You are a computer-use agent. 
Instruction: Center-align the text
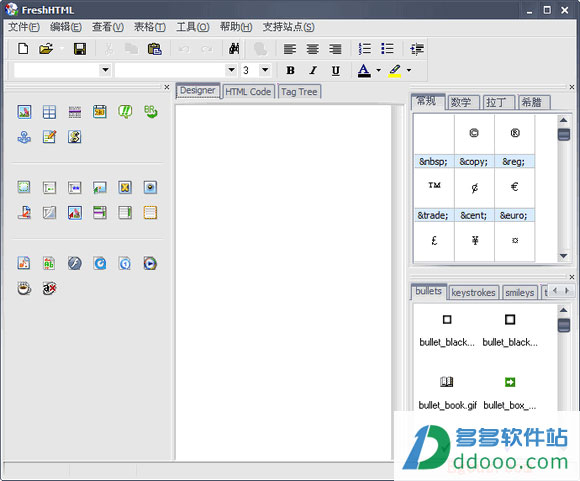[x=313, y=48]
